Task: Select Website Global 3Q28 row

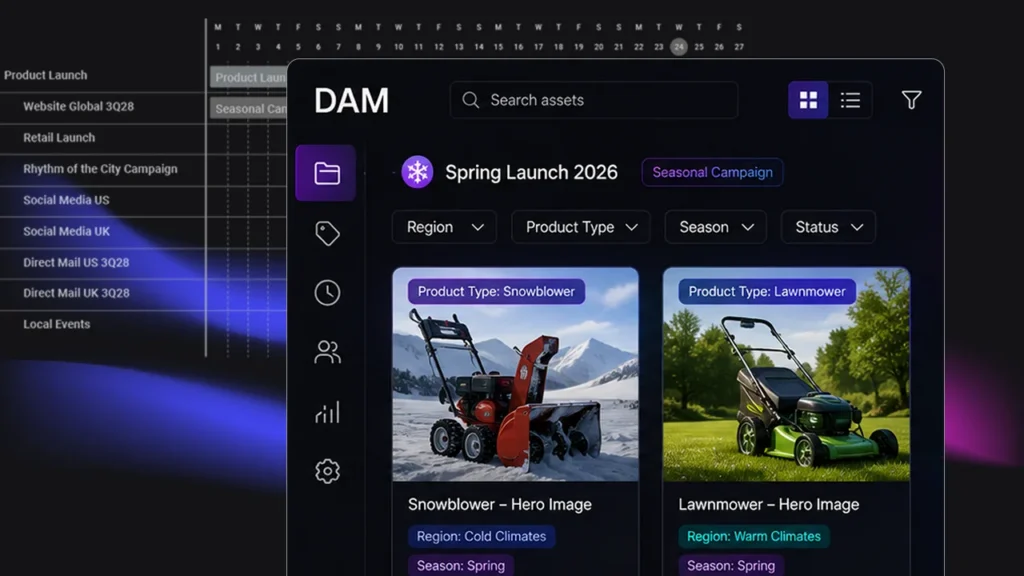Action: pyautogui.click(x=103, y=106)
